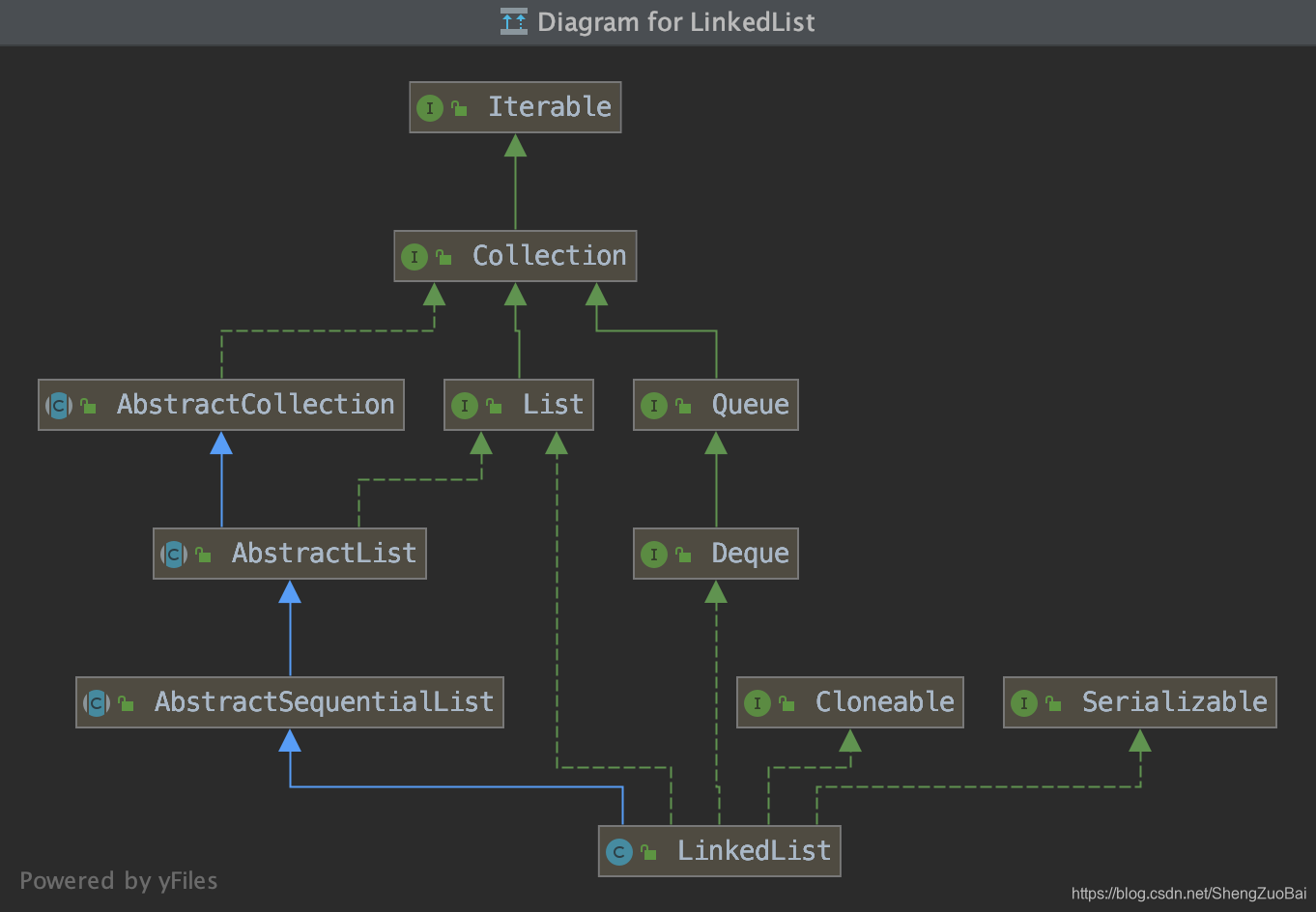Select the Serializable node label
Viewport: 1316px width, 912px height.
[1175, 702]
